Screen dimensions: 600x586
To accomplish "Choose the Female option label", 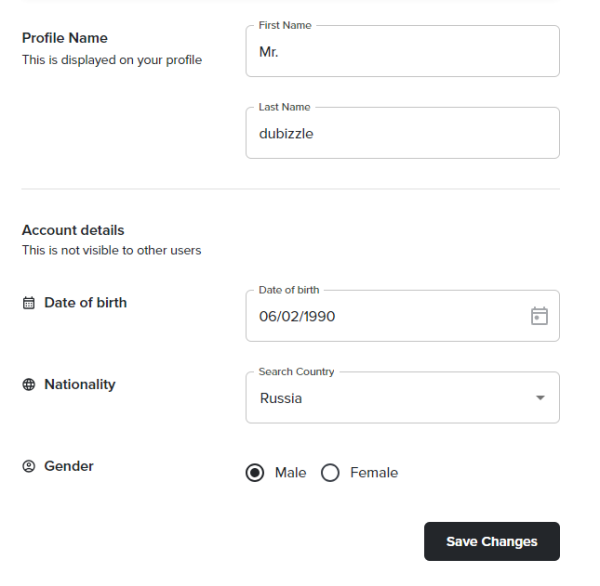I will [374, 473].
